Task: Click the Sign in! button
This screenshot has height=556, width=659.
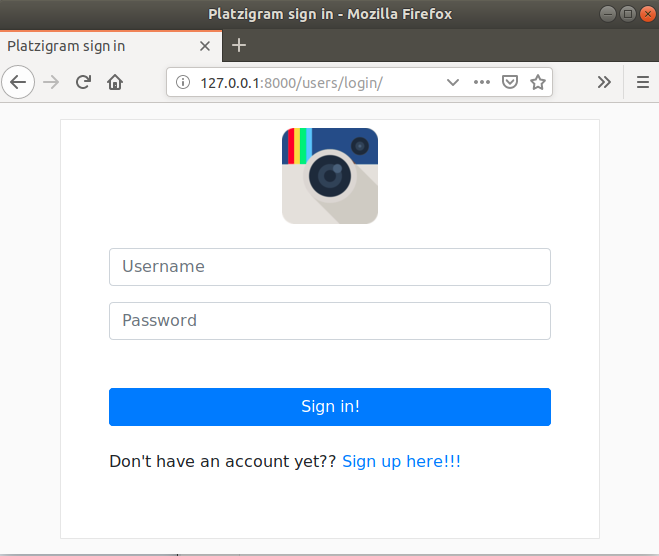Action: point(329,407)
